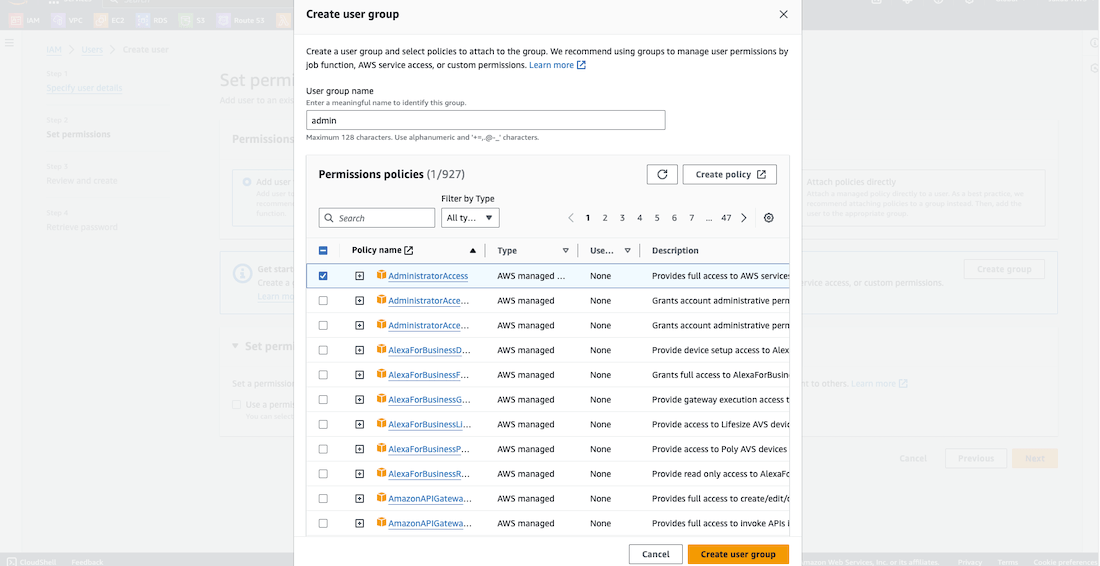
Task: Click the refresh policies icon button
Action: [x=662, y=174]
